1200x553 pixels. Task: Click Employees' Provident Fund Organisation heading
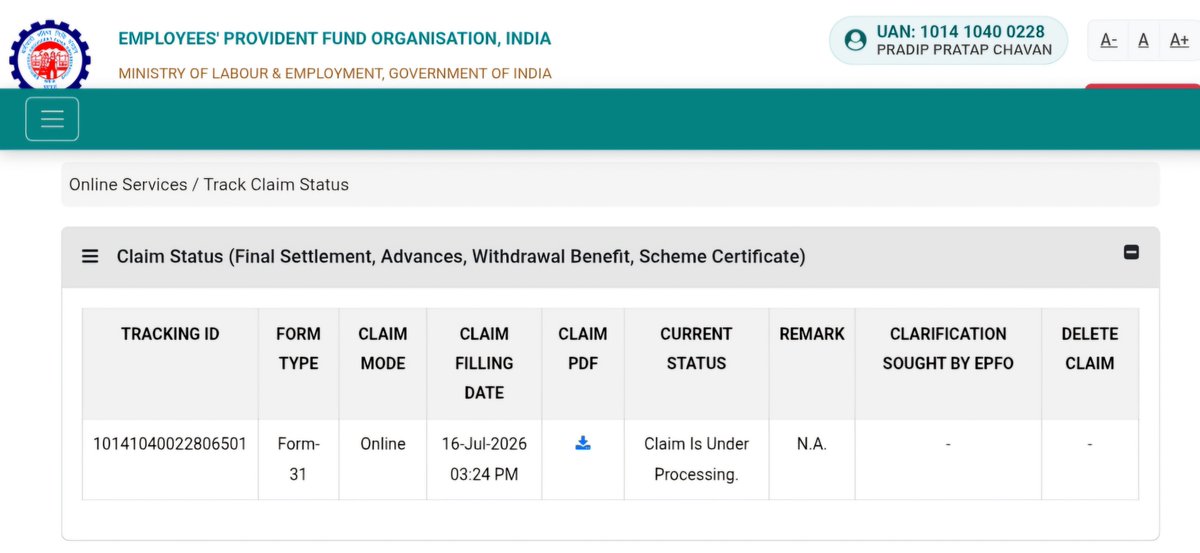click(x=334, y=39)
